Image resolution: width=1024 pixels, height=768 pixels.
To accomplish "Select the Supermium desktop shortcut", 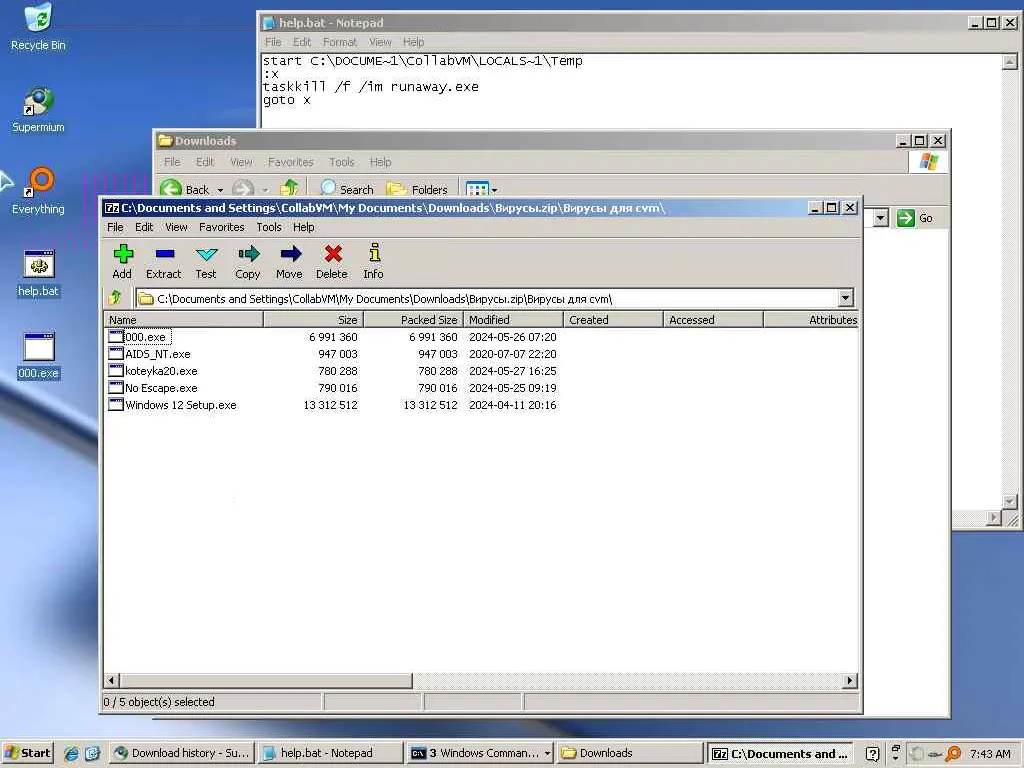I will (x=38, y=110).
